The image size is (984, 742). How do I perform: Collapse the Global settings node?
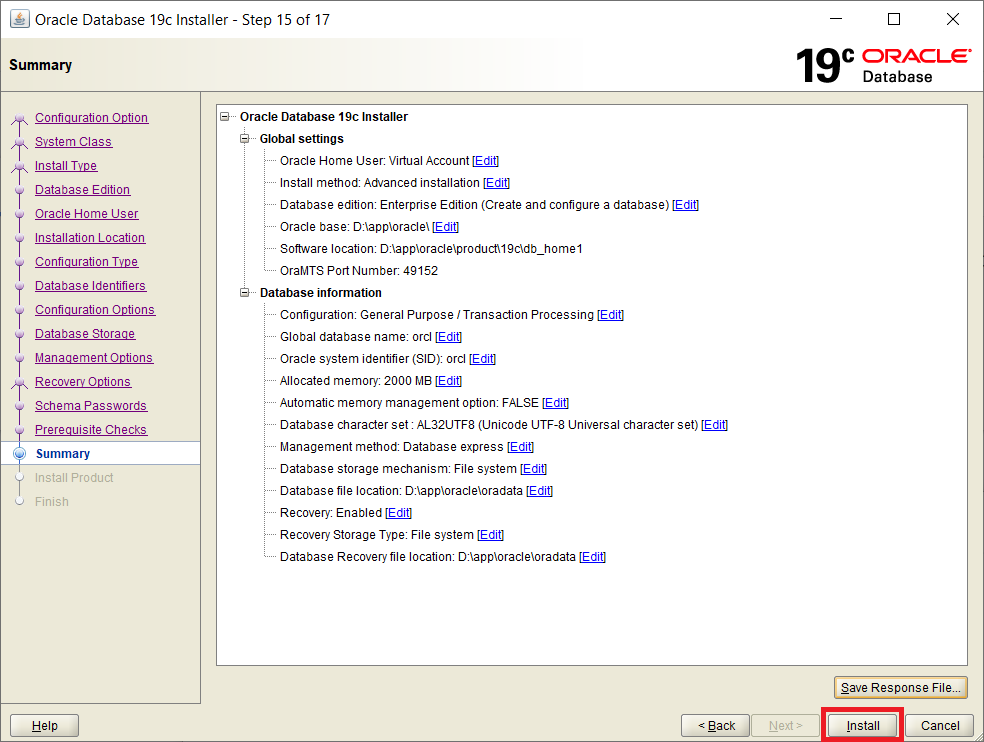(245, 139)
